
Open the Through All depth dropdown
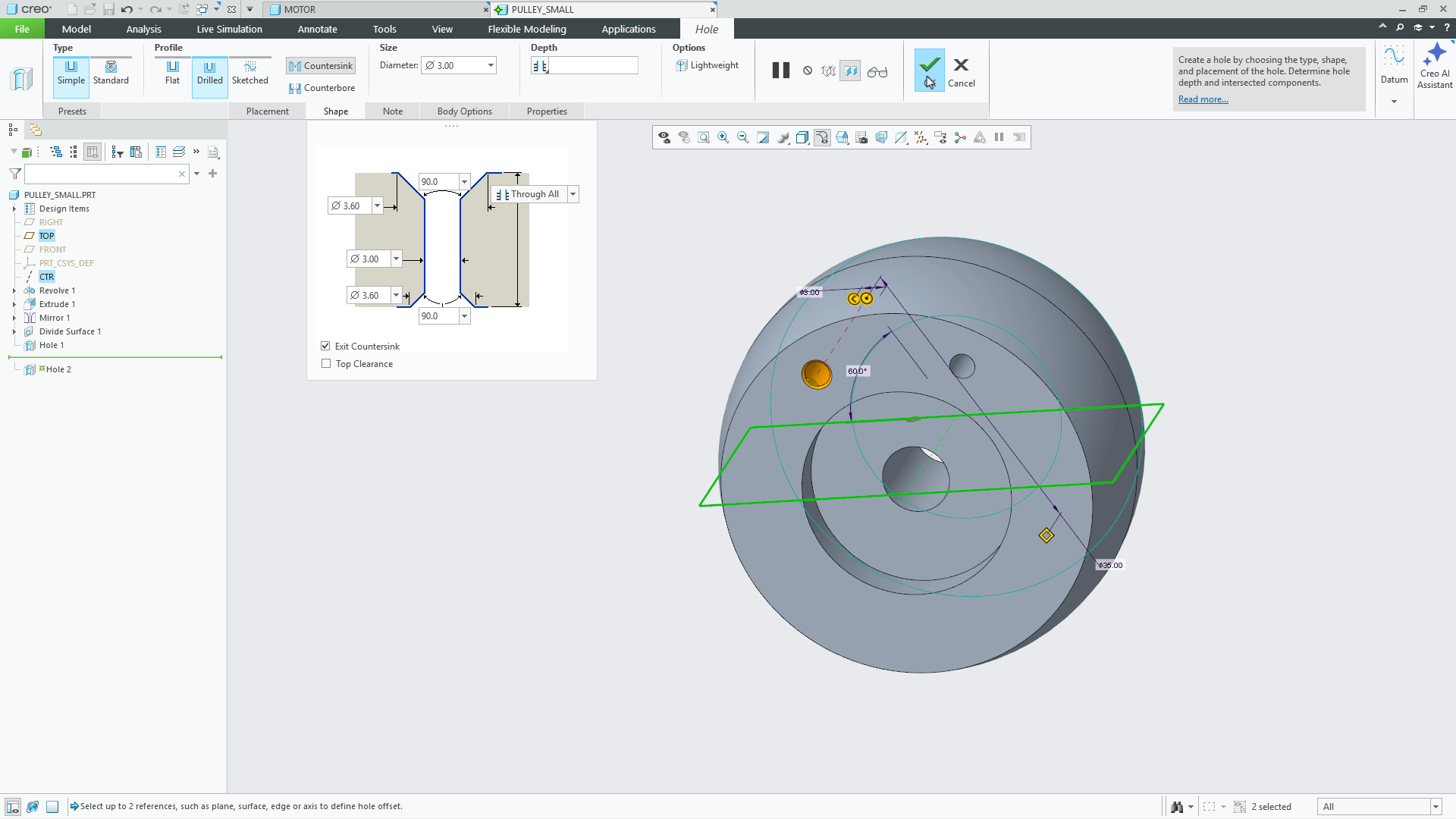[573, 194]
